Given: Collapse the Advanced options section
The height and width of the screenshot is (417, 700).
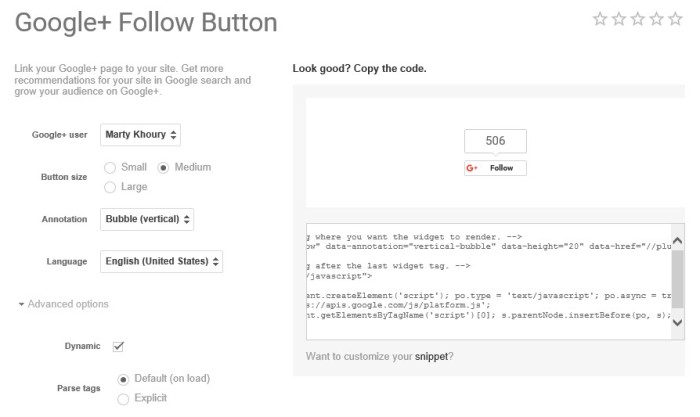Looking at the screenshot, I should coord(63,304).
